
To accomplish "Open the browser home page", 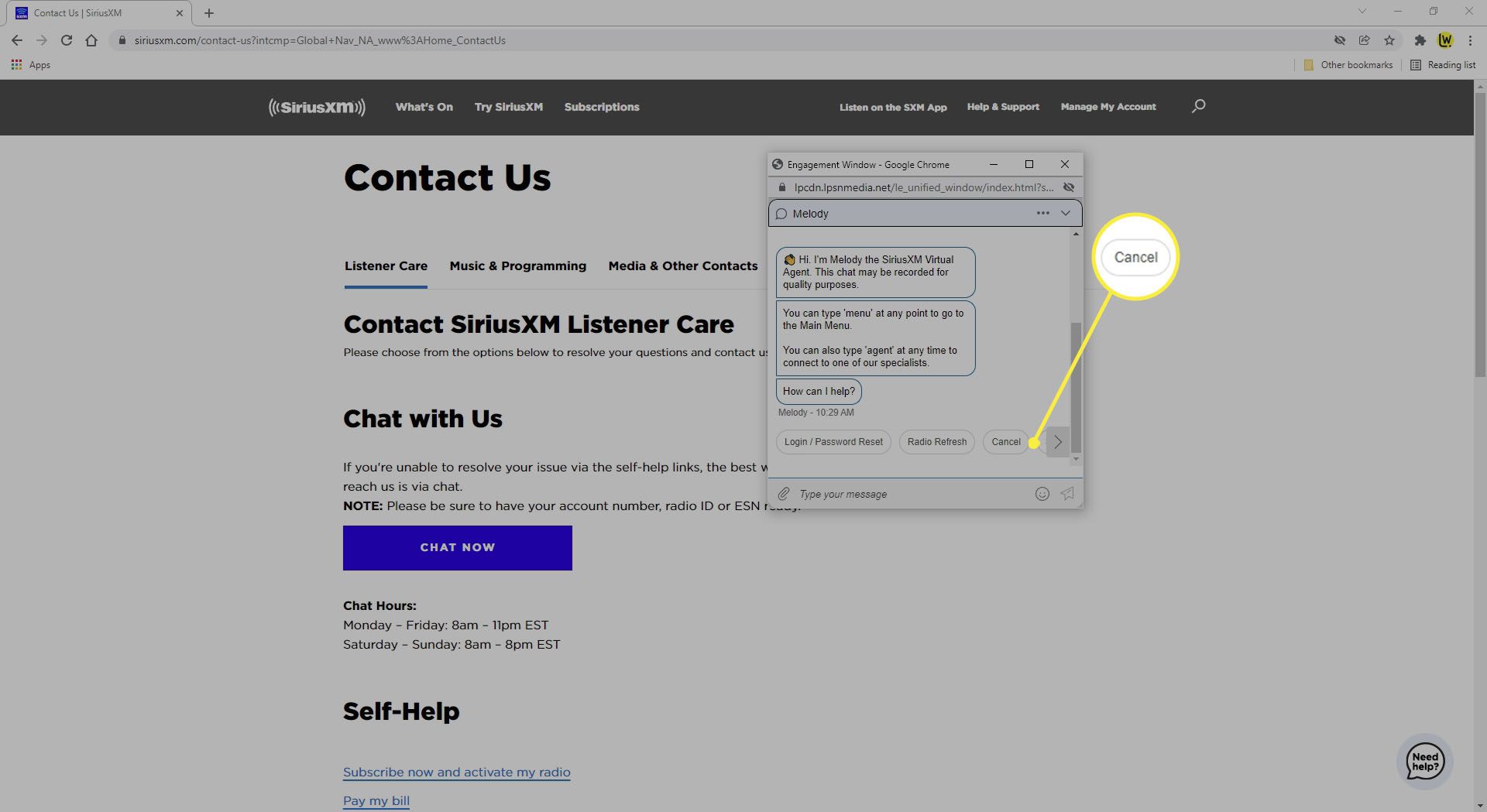I will click(91, 40).
